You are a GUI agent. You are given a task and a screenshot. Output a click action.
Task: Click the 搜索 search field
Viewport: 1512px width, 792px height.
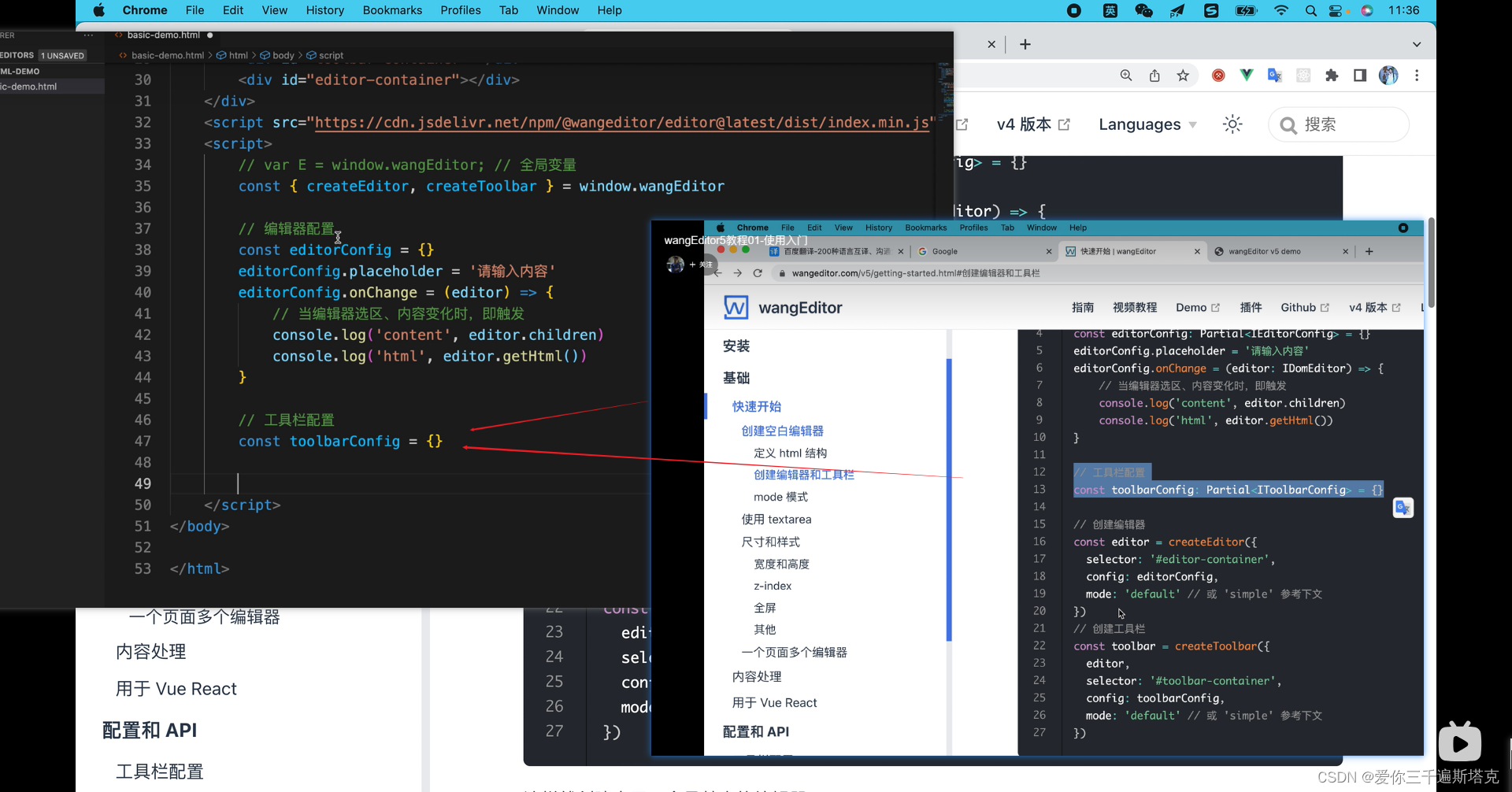click(x=1339, y=124)
